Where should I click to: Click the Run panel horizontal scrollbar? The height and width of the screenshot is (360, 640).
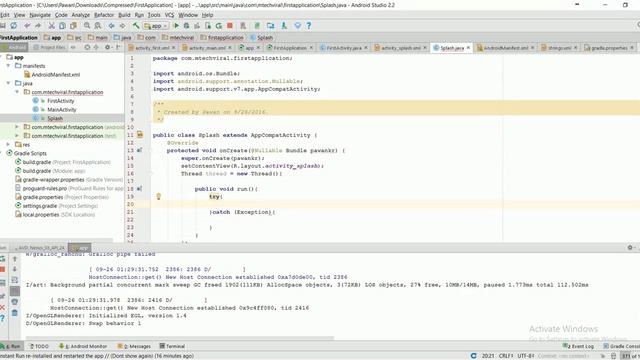180,338
